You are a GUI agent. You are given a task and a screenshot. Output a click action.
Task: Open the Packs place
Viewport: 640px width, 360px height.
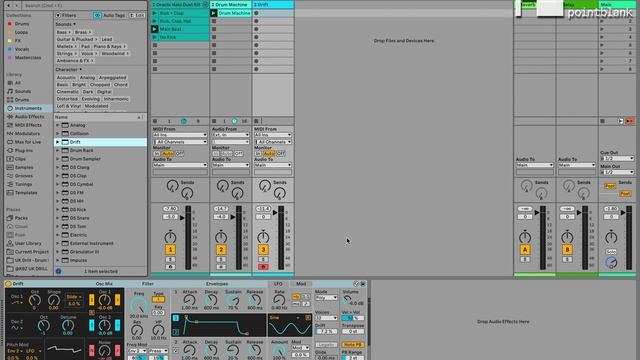tap(21, 218)
